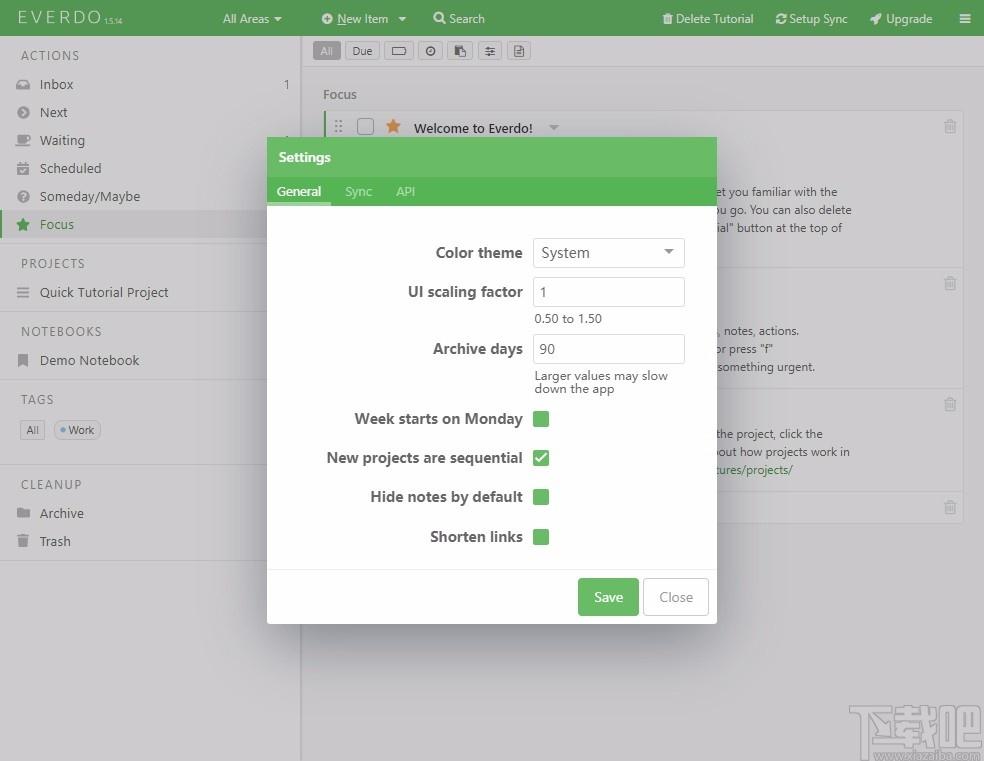Toggle Hide notes by default checkbox
The height and width of the screenshot is (761, 984).
(x=541, y=497)
